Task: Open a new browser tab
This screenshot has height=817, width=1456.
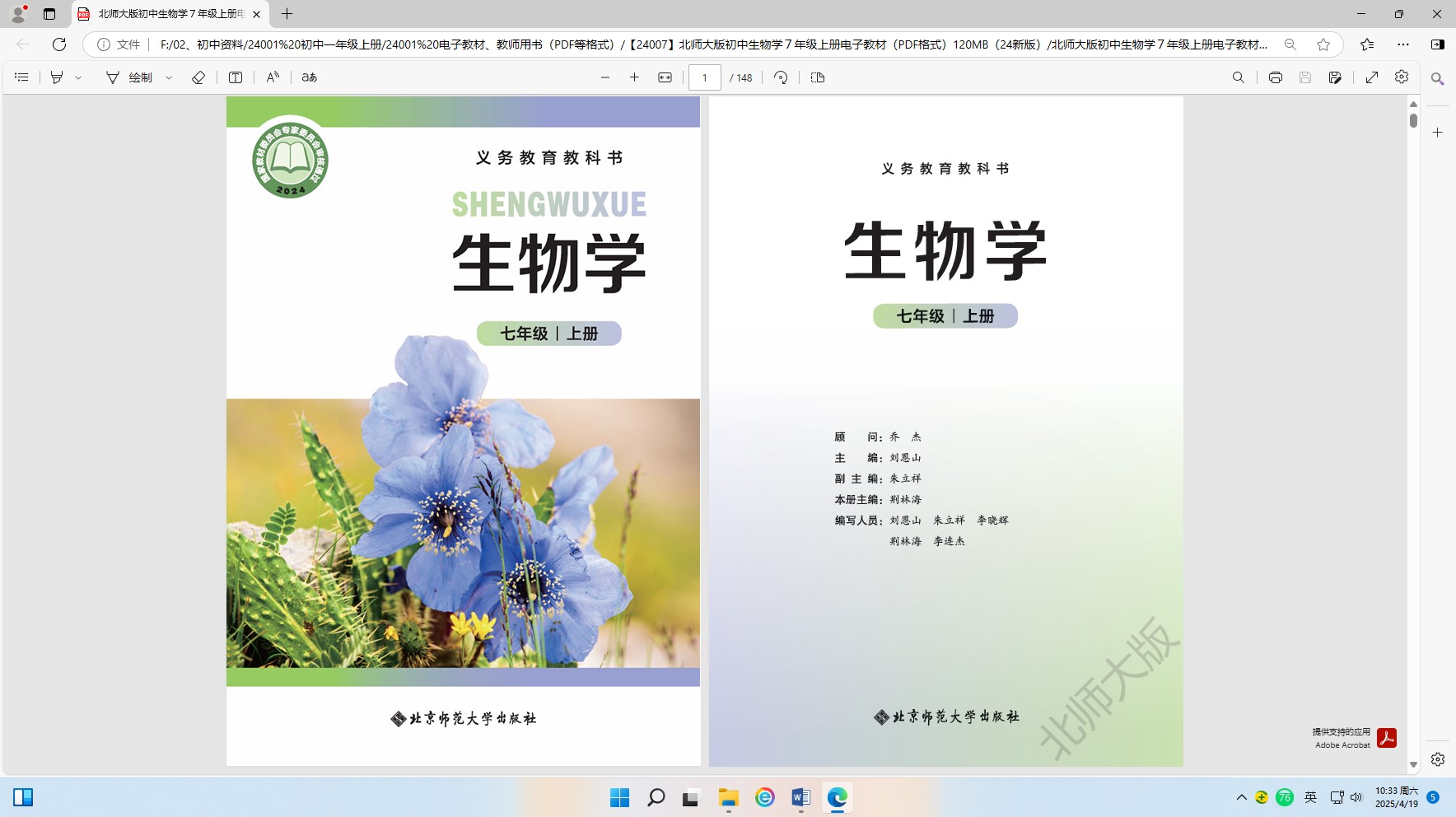Action: click(287, 14)
